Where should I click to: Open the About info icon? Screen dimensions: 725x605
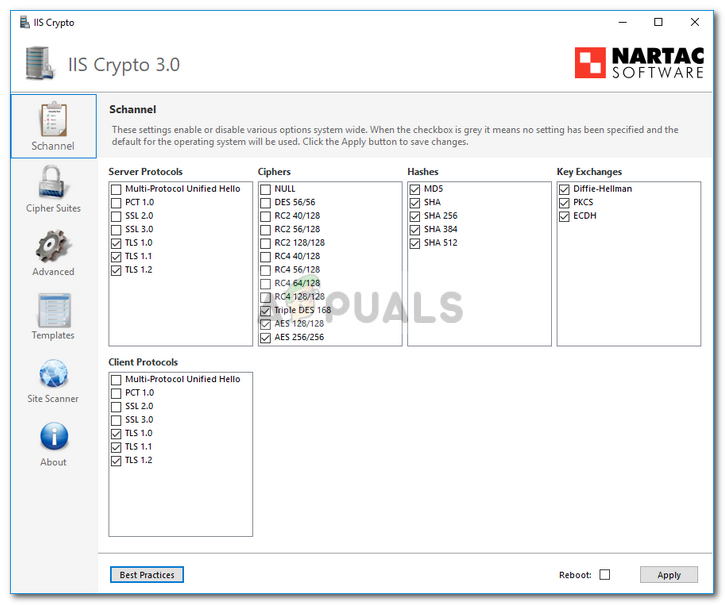(54, 436)
